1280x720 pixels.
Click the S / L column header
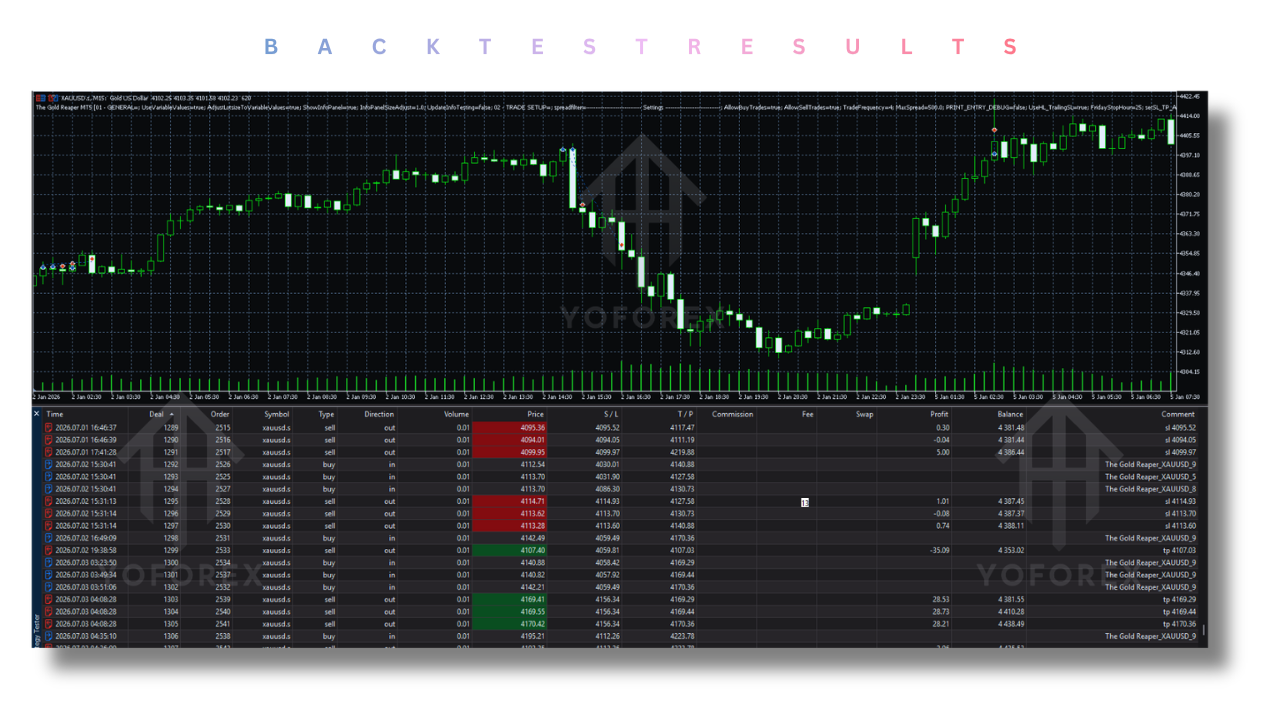611,414
